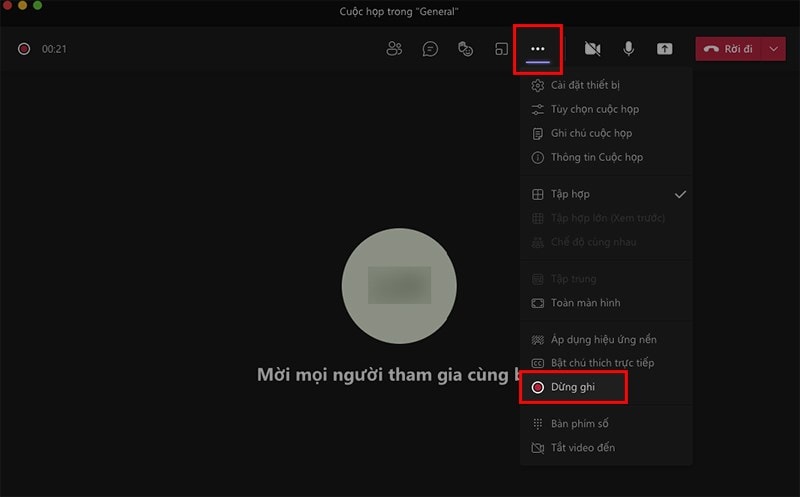The height and width of the screenshot is (497, 800).
Task: Click the CC icon beside Bật chú thích
Action: click(x=537, y=363)
